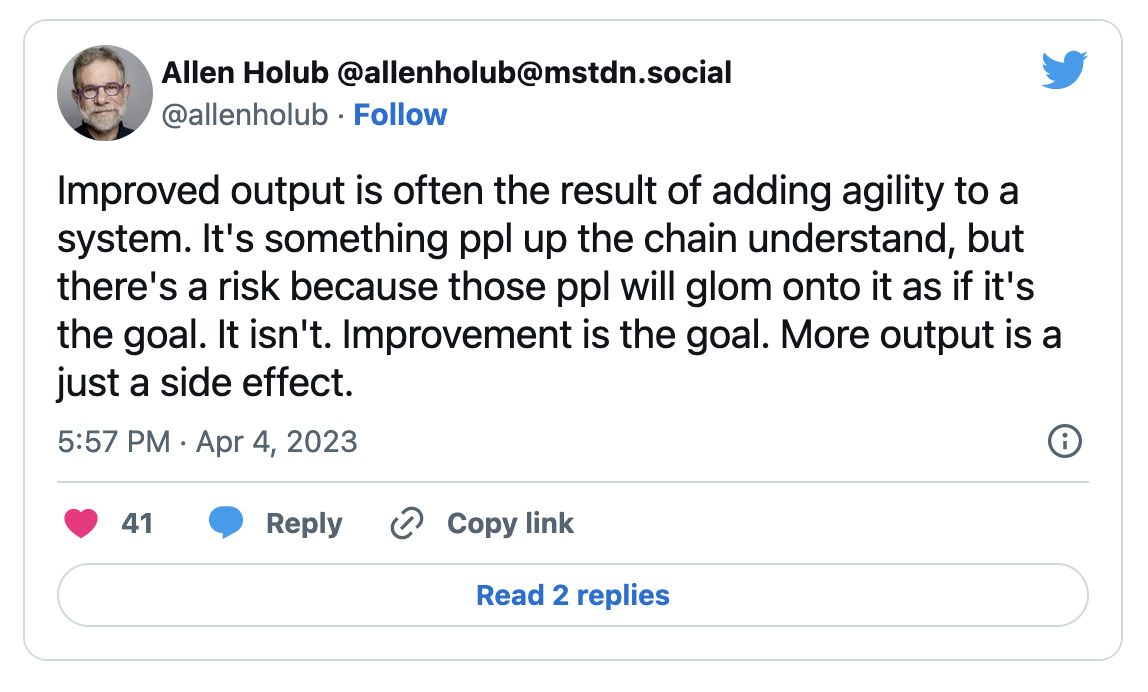Follow Allen Holub via the Follow link
Screen dimensions: 1148x692
[x=399, y=115]
